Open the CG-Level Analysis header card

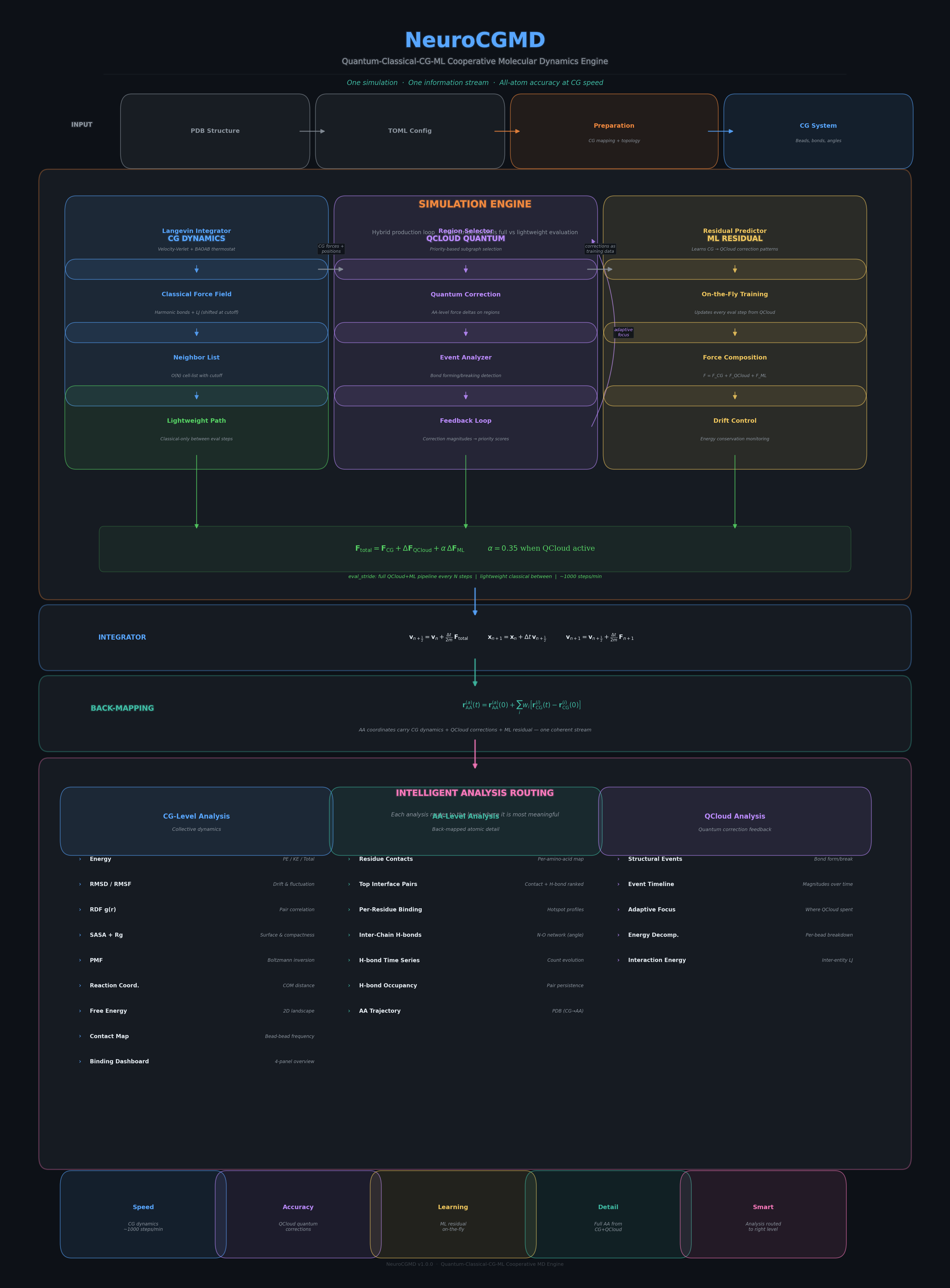point(196,821)
